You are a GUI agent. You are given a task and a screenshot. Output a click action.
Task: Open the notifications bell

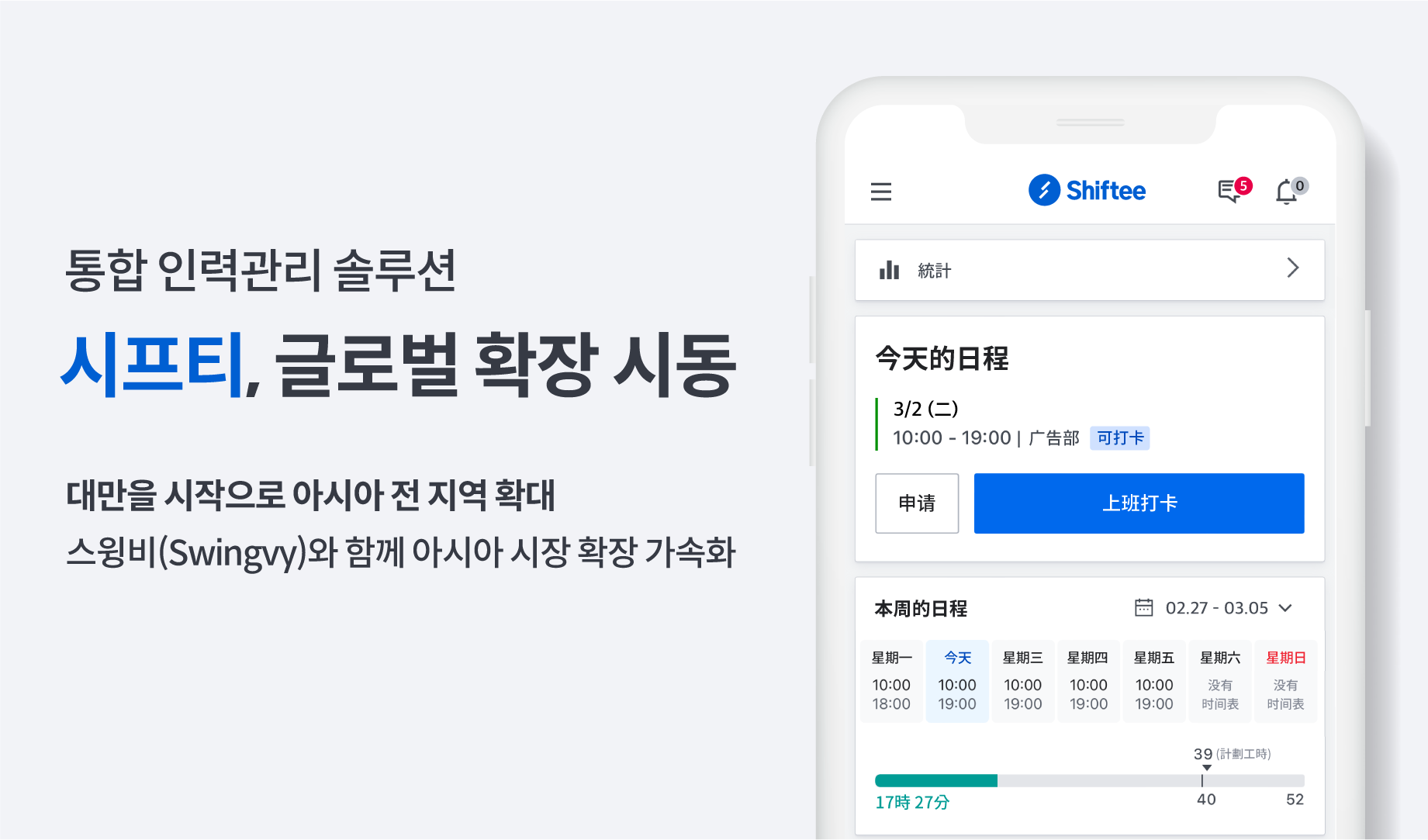pos(1287,192)
